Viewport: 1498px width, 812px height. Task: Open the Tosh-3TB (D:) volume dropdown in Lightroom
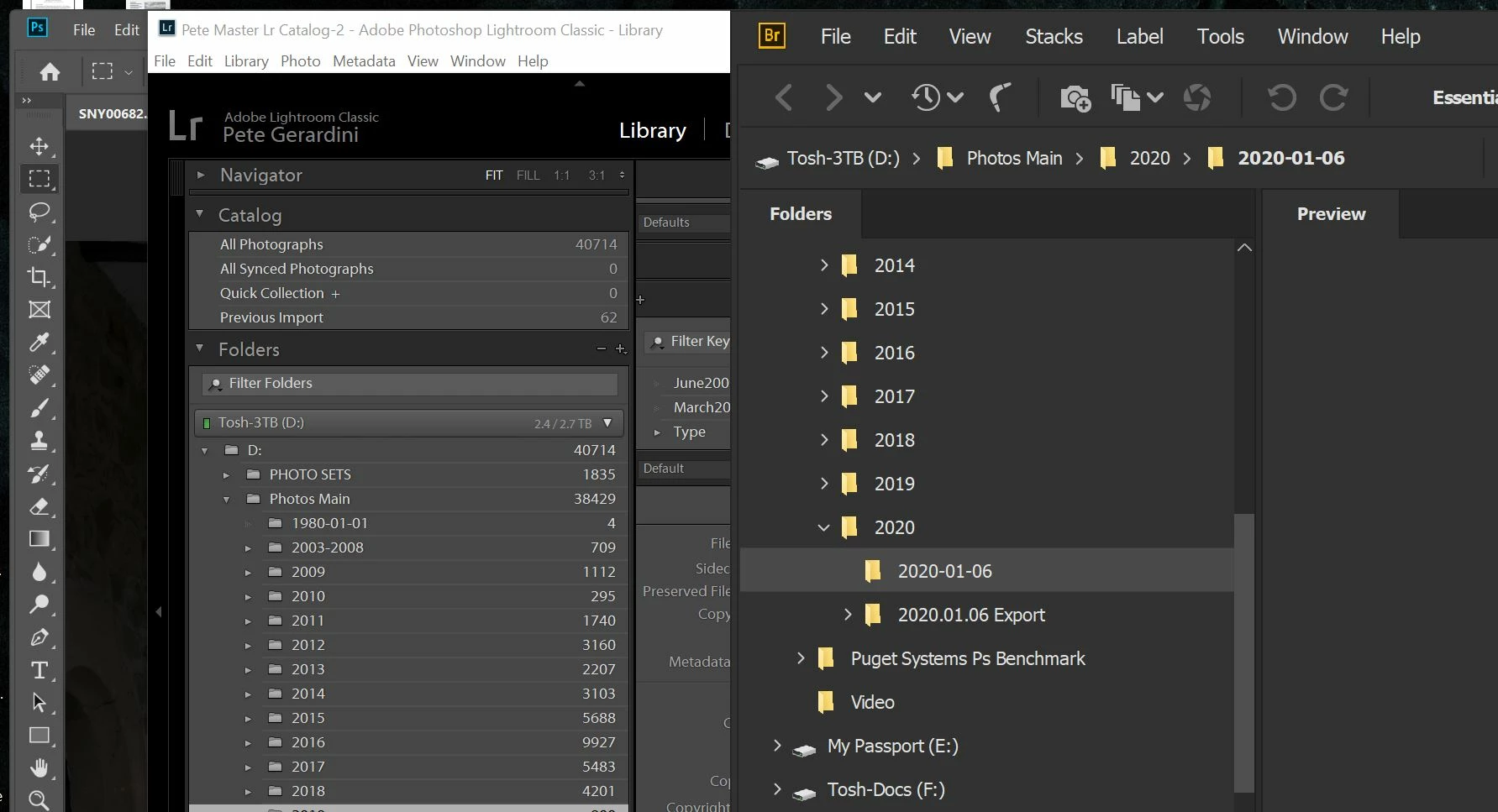pos(607,422)
